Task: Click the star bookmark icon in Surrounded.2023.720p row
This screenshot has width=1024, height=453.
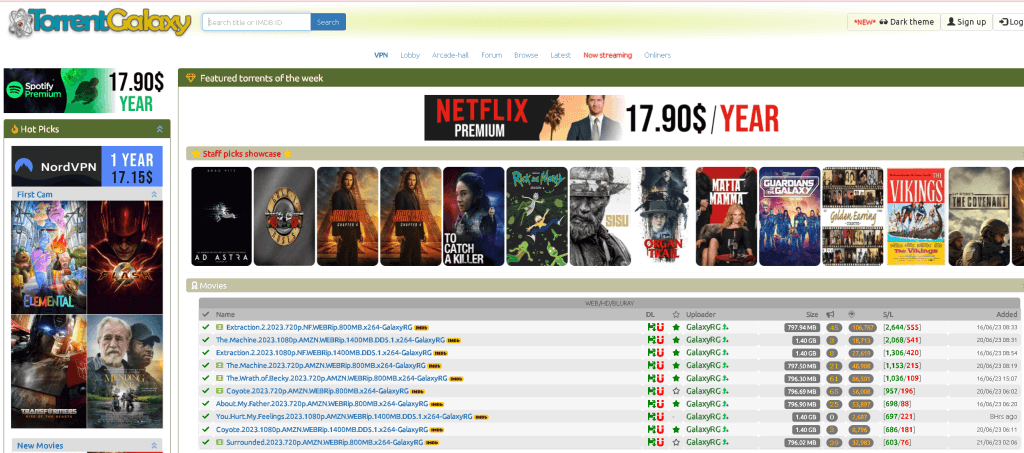Action: pos(676,442)
